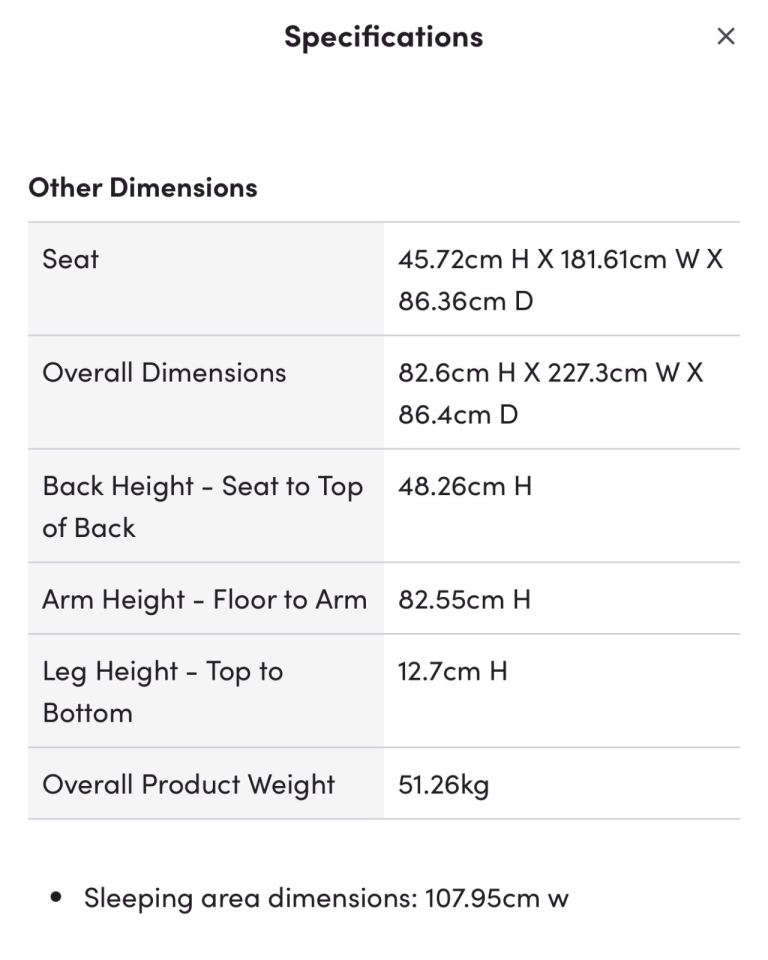Click the Overall Product Weight label

(x=188, y=784)
